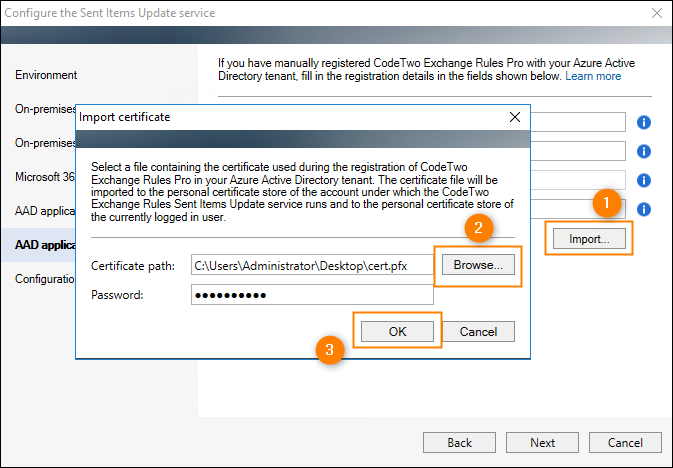Select the first On-premises step in sidebar

pos(45,109)
